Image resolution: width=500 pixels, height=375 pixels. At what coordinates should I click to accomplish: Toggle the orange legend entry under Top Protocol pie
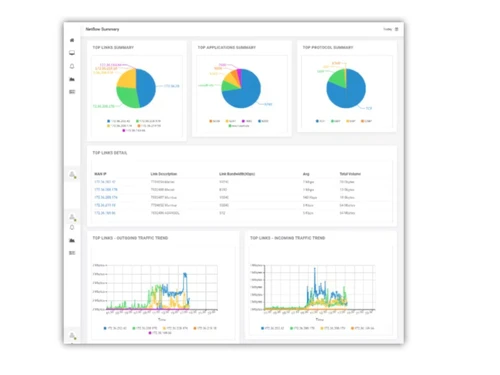coord(367,121)
